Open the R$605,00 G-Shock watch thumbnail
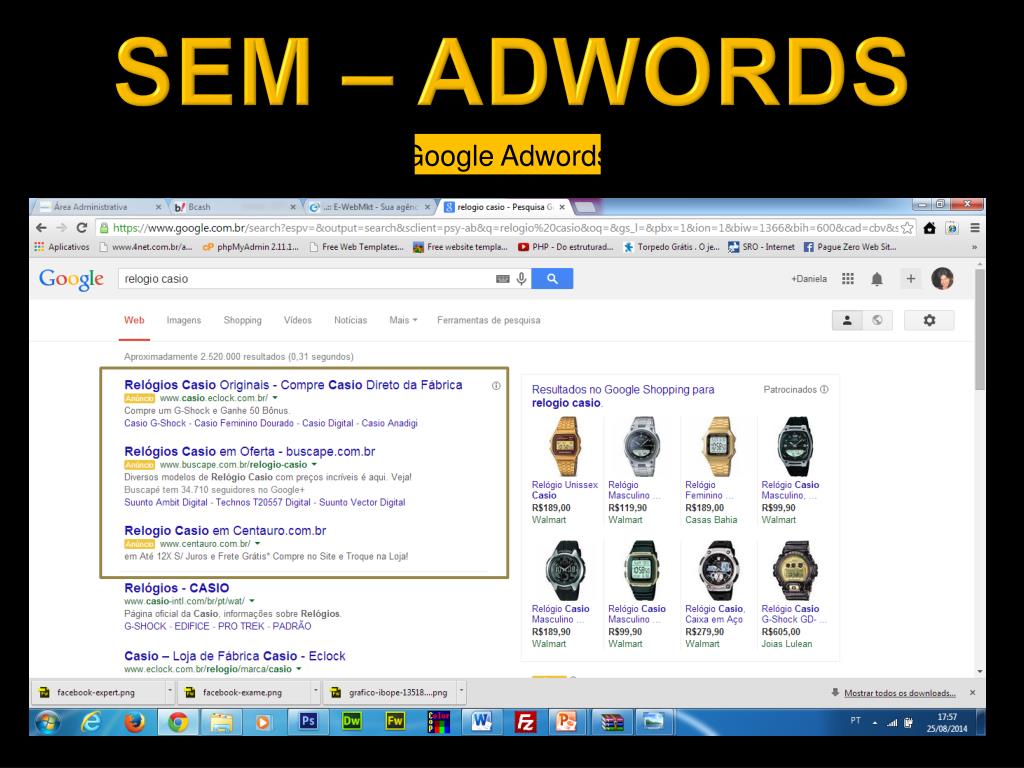Screen dimensions: 1024x768 click(x=794, y=571)
